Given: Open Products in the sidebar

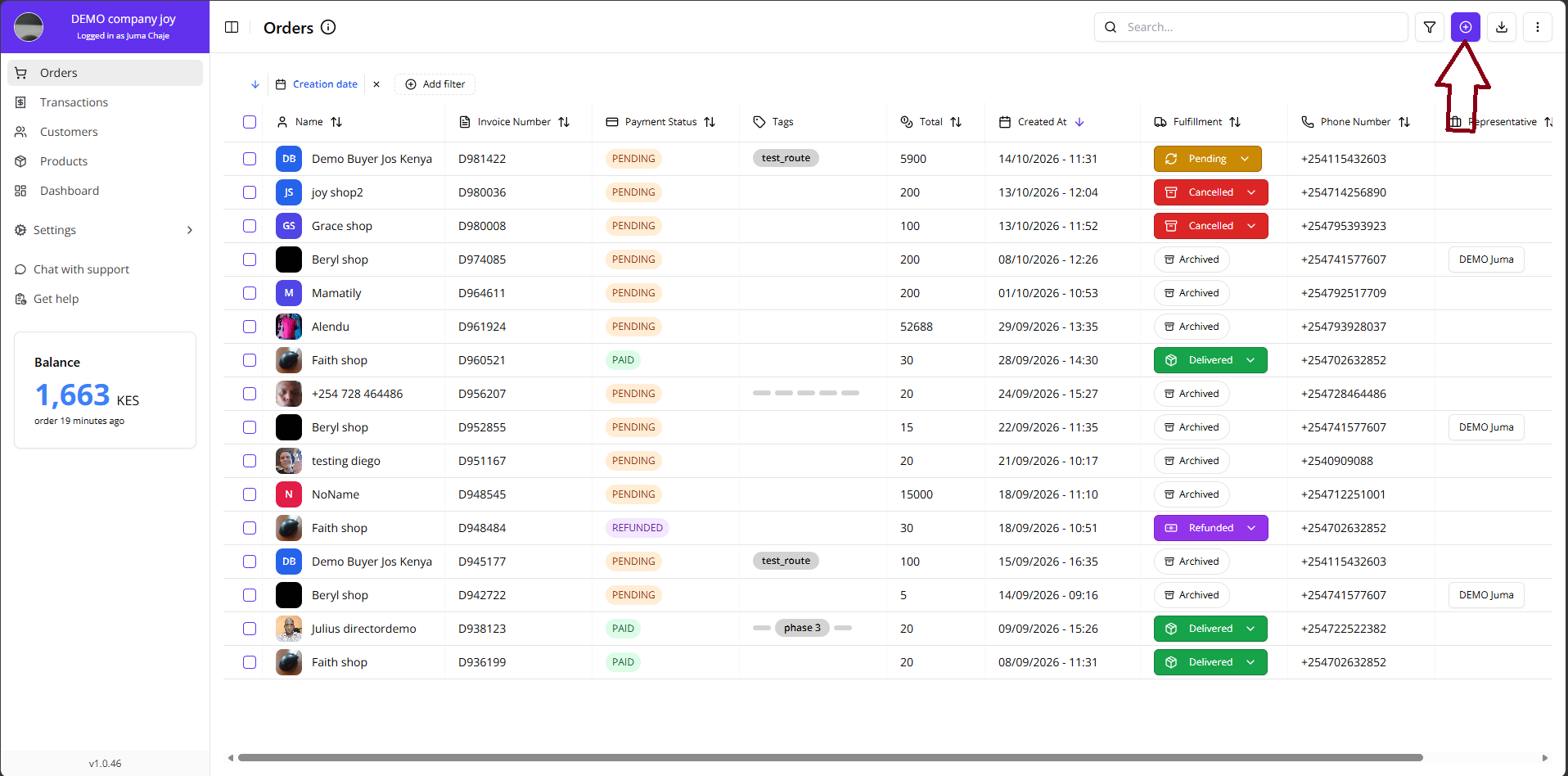Looking at the screenshot, I should tap(105, 161).
